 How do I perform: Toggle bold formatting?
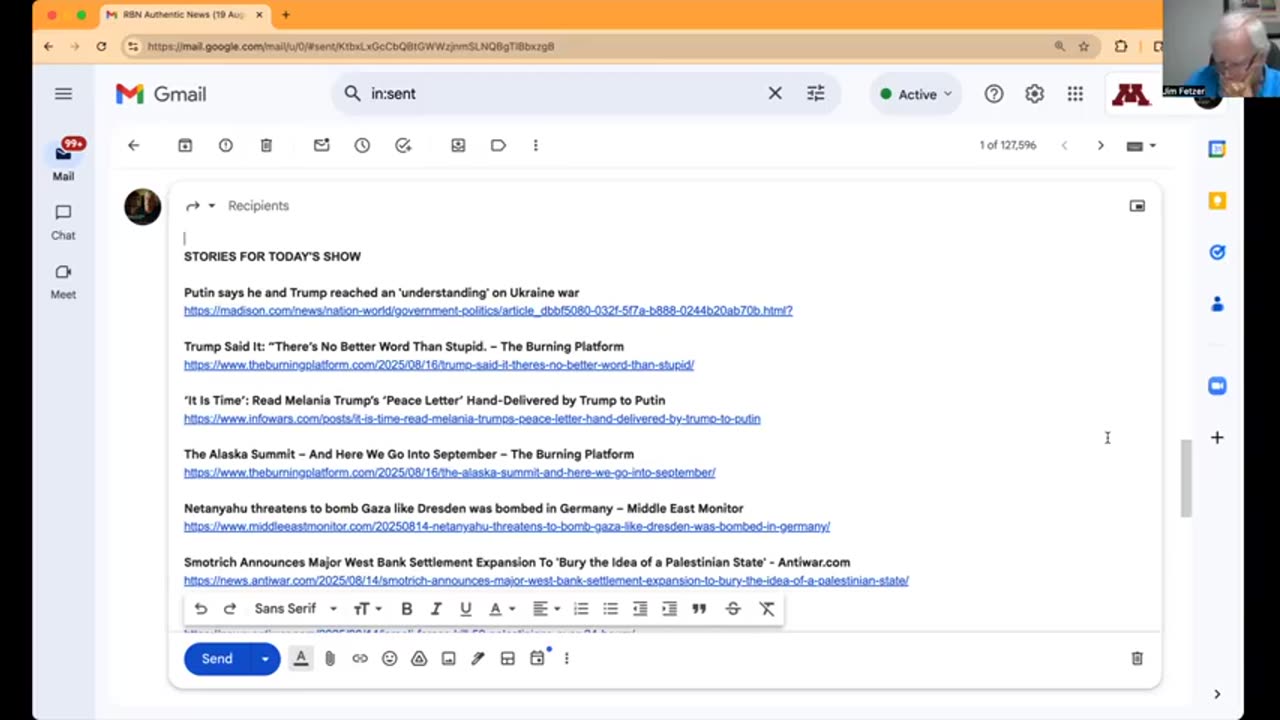(406, 608)
